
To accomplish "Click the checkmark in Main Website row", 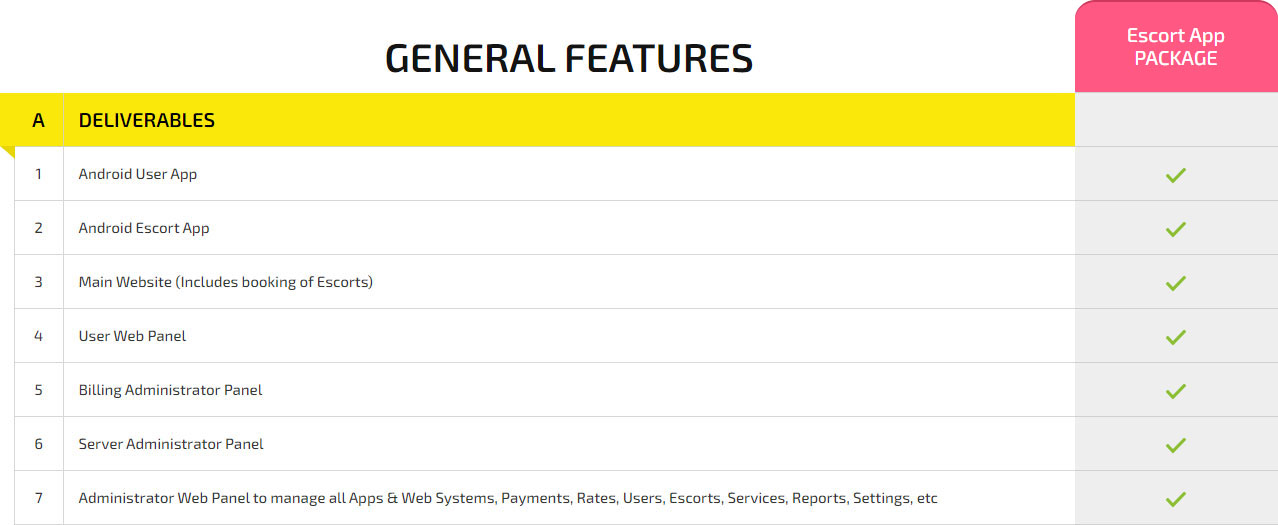I will click(1175, 283).
